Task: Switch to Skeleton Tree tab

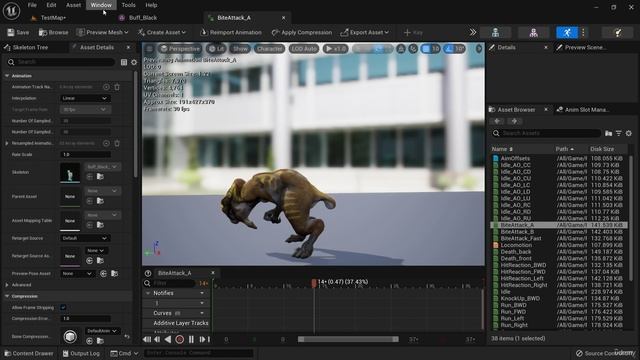Action: (31, 47)
